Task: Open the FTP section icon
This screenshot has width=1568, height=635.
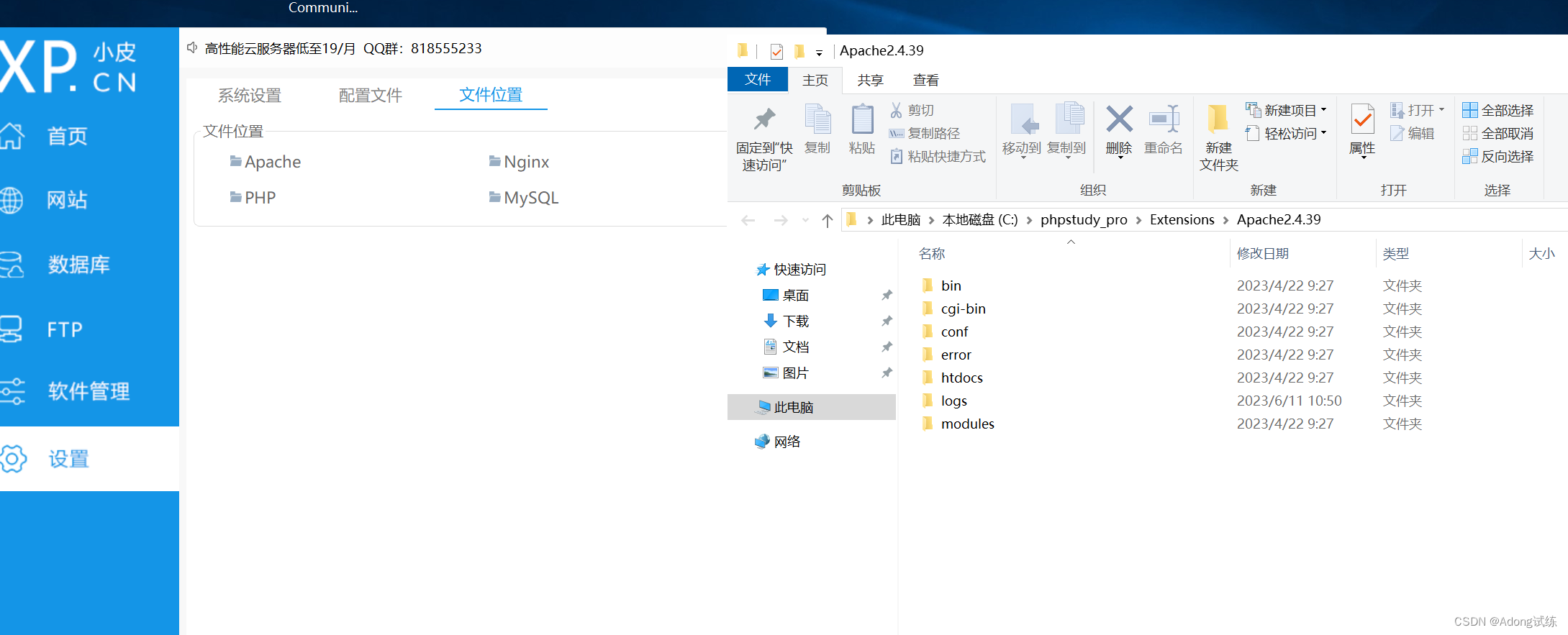Action: 11,329
